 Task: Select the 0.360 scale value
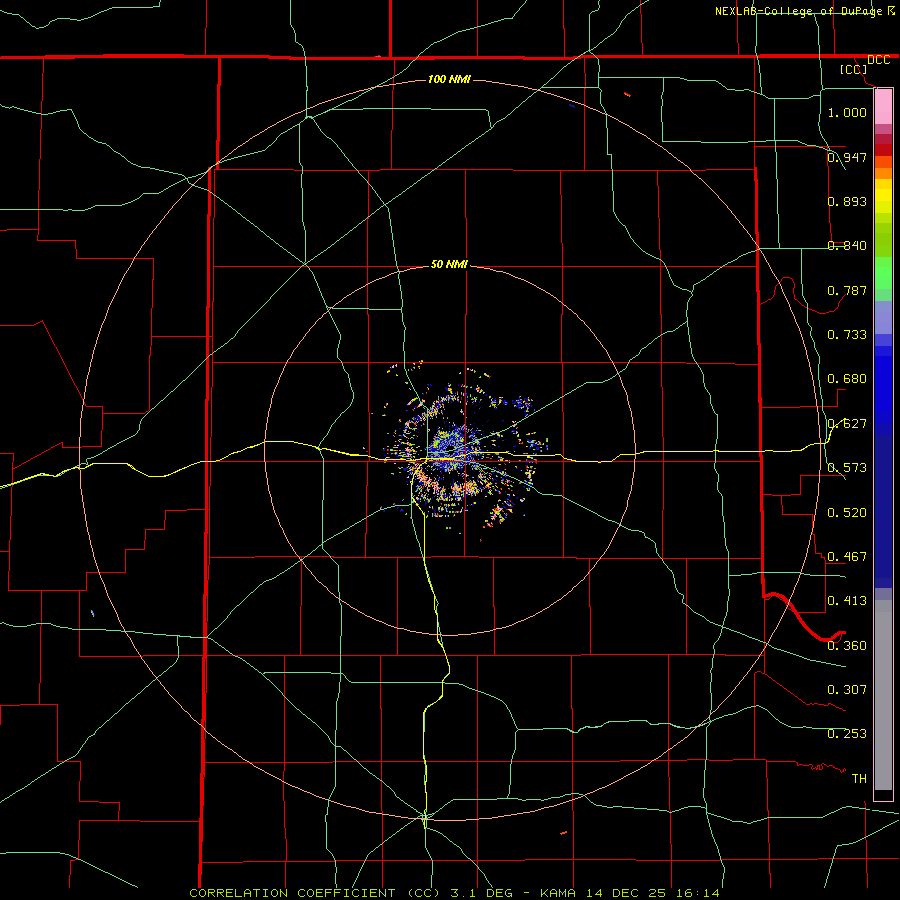pyautogui.click(x=847, y=645)
